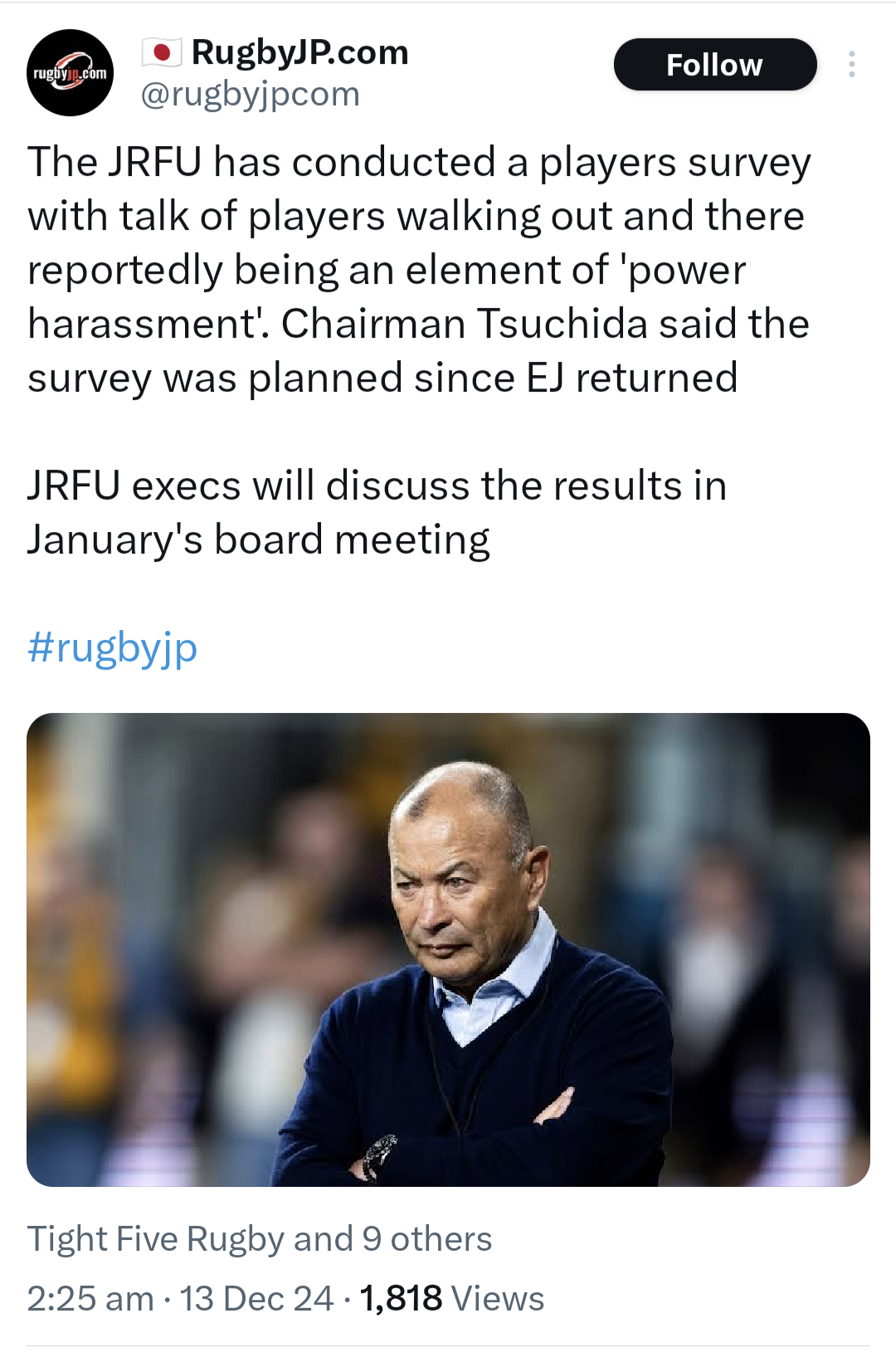
Task: Open the #rugbyjp hashtag
Action: [x=113, y=647]
